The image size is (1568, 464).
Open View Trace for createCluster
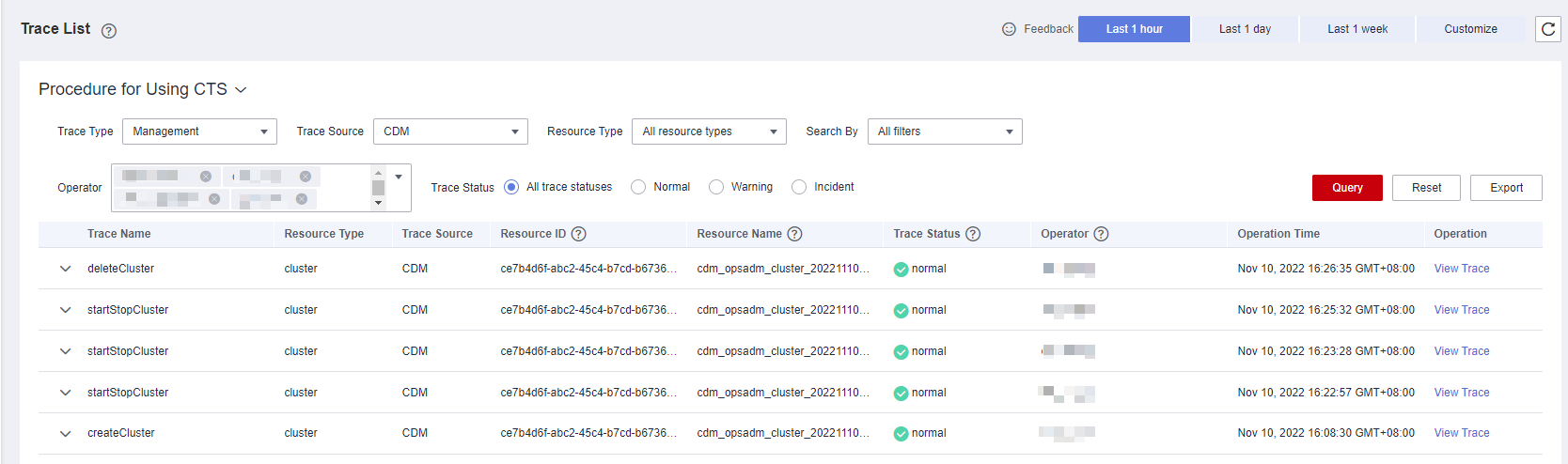(1461, 433)
